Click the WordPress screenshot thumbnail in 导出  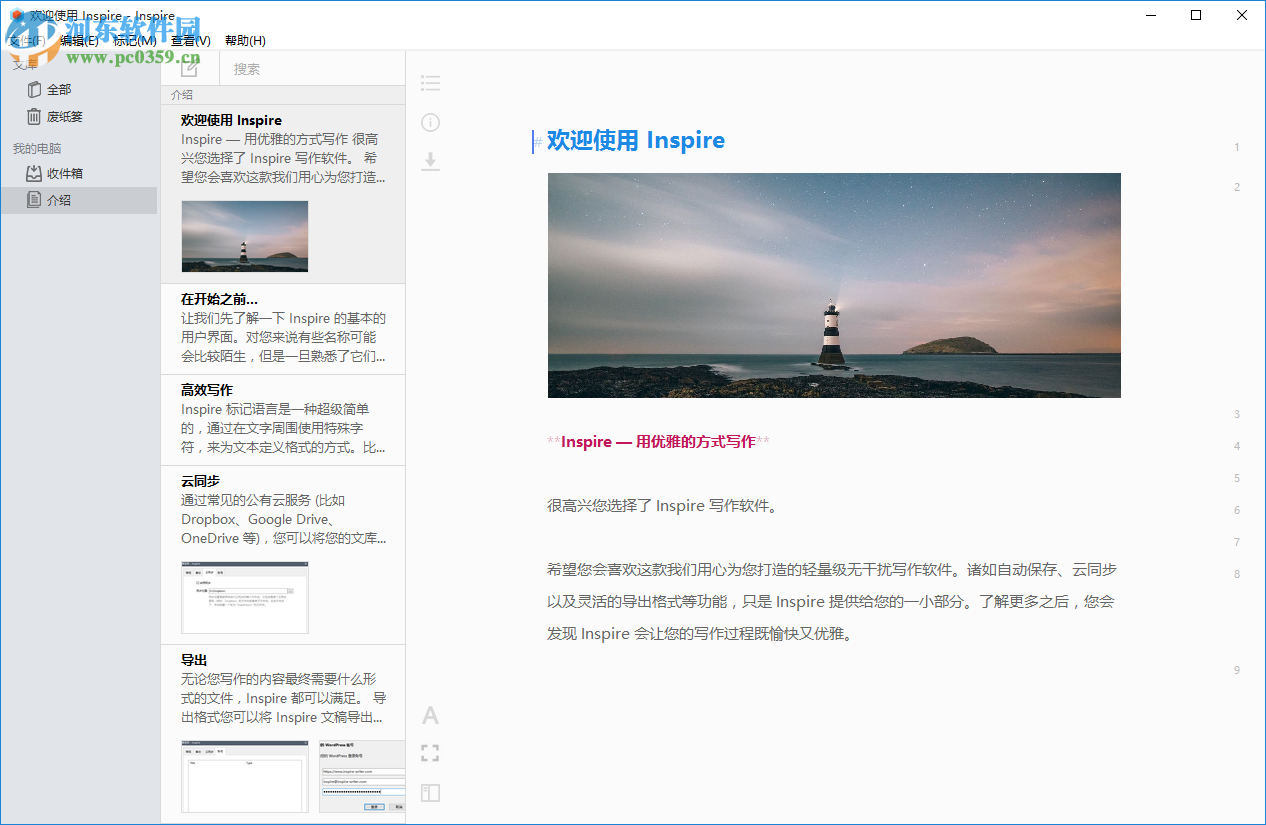(x=362, y=776)
